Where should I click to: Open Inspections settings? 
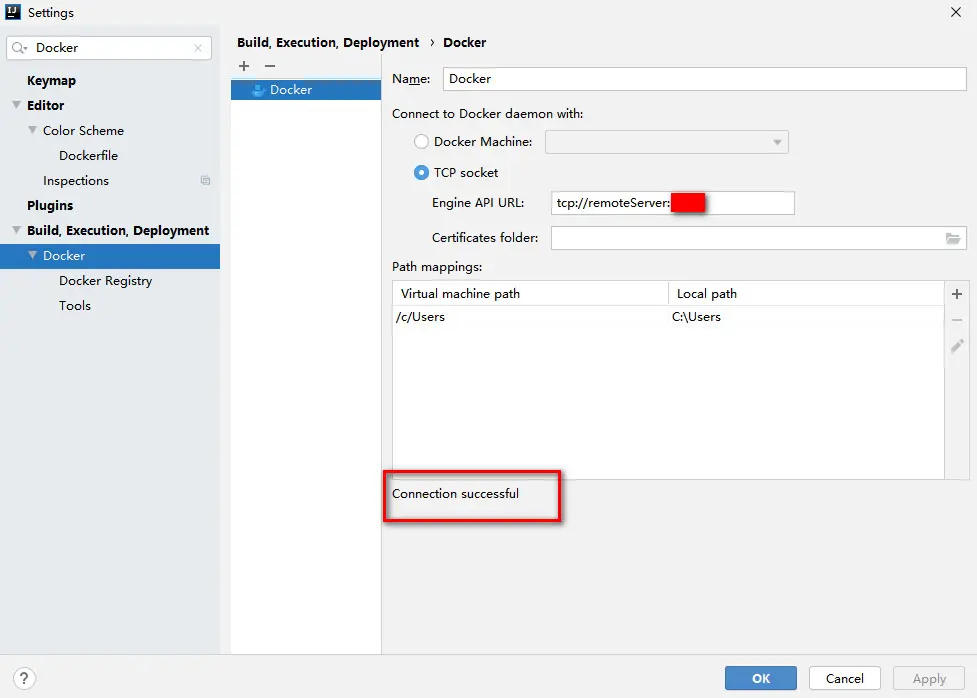pyautogui.click(x=76, y=181)
